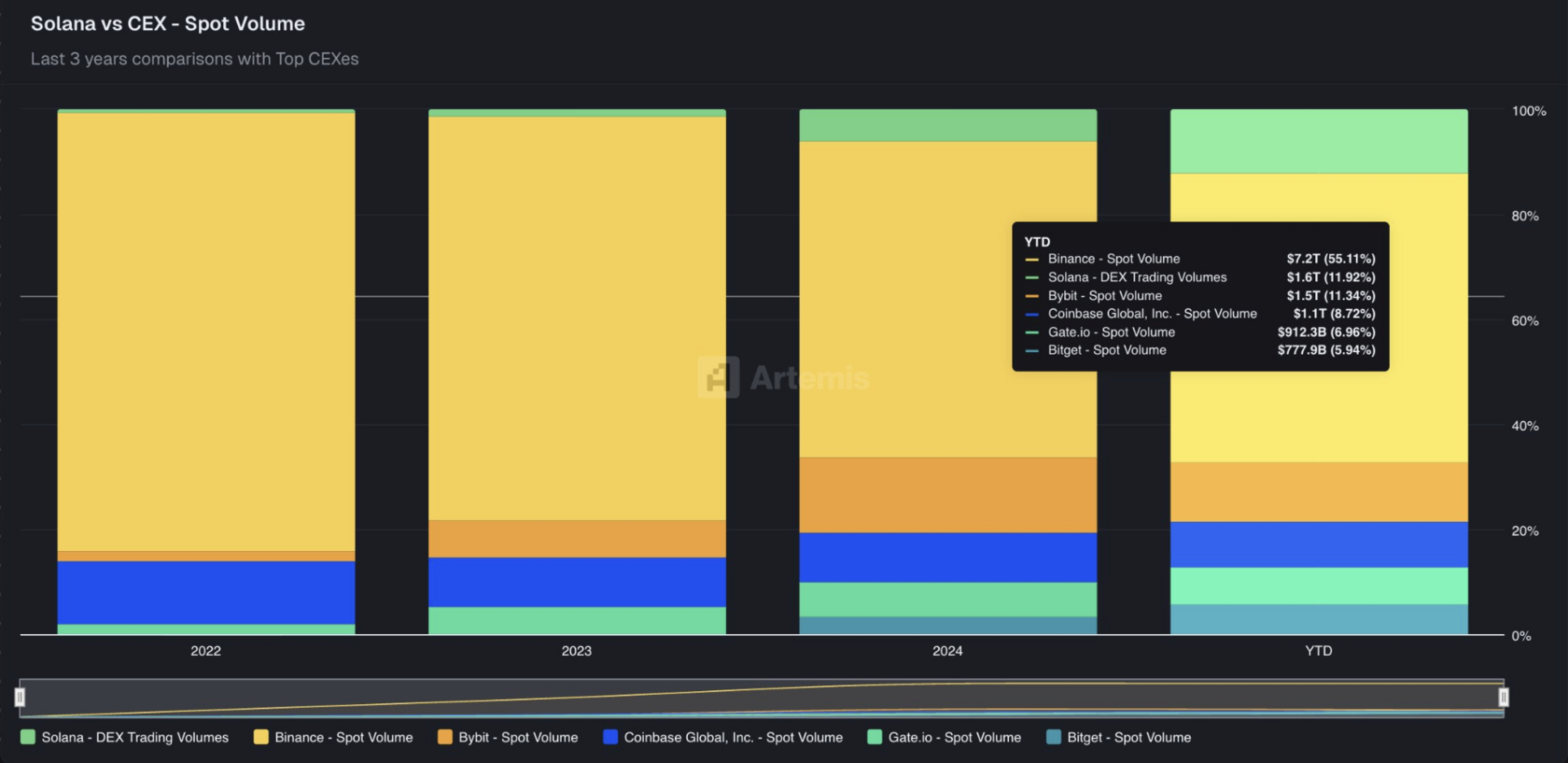Toggle Gate.io - Spot Volume legend swatch
Screen dimensions: 1568x763
click(x=875, y=737)
